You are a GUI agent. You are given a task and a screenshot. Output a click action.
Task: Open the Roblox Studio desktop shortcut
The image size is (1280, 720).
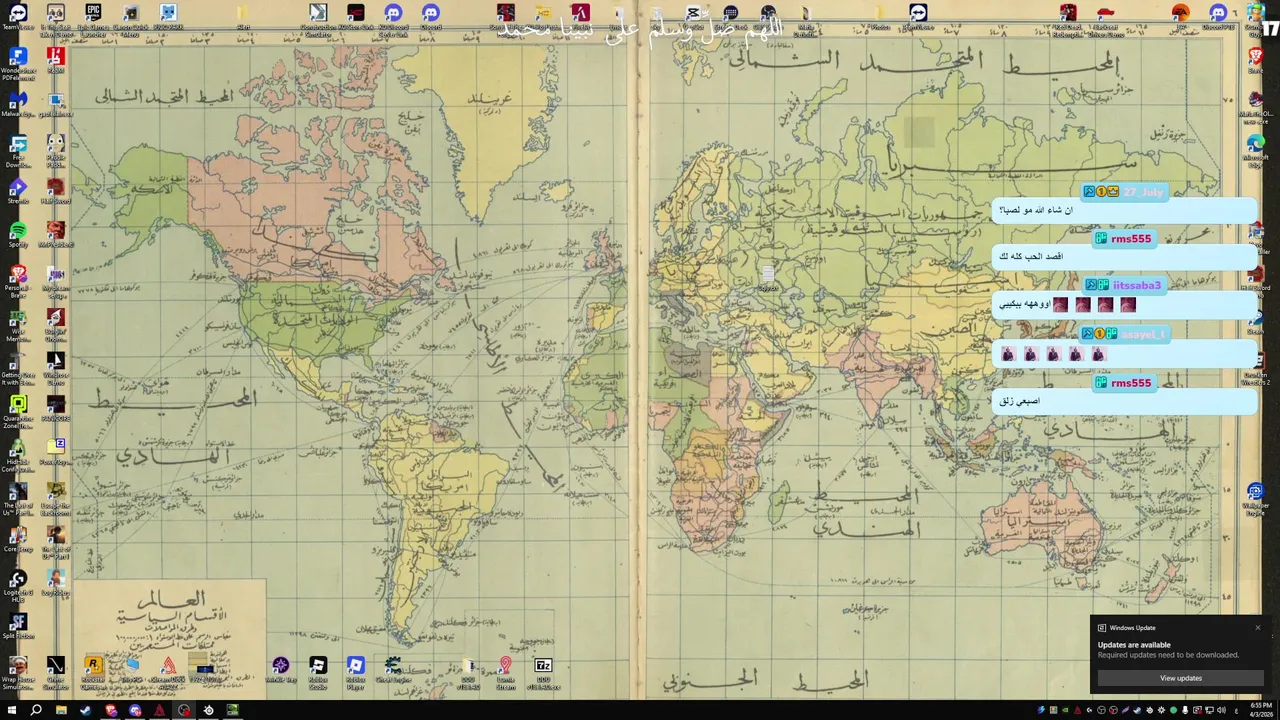pos(318,671)
